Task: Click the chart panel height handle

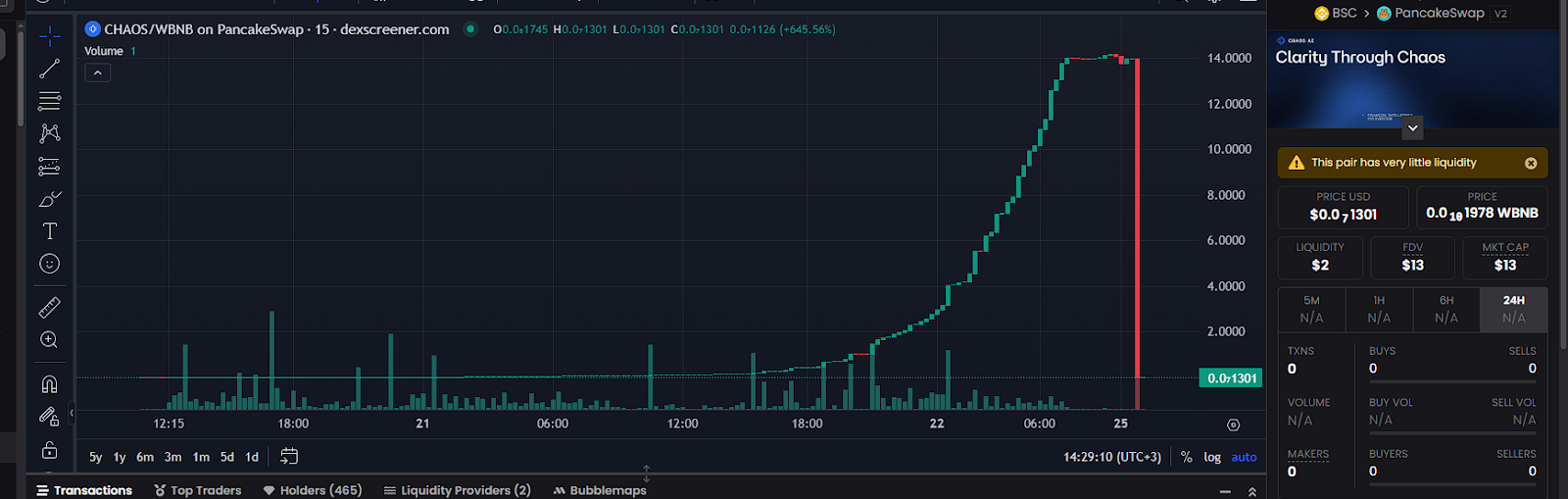Action: (647, 474)
